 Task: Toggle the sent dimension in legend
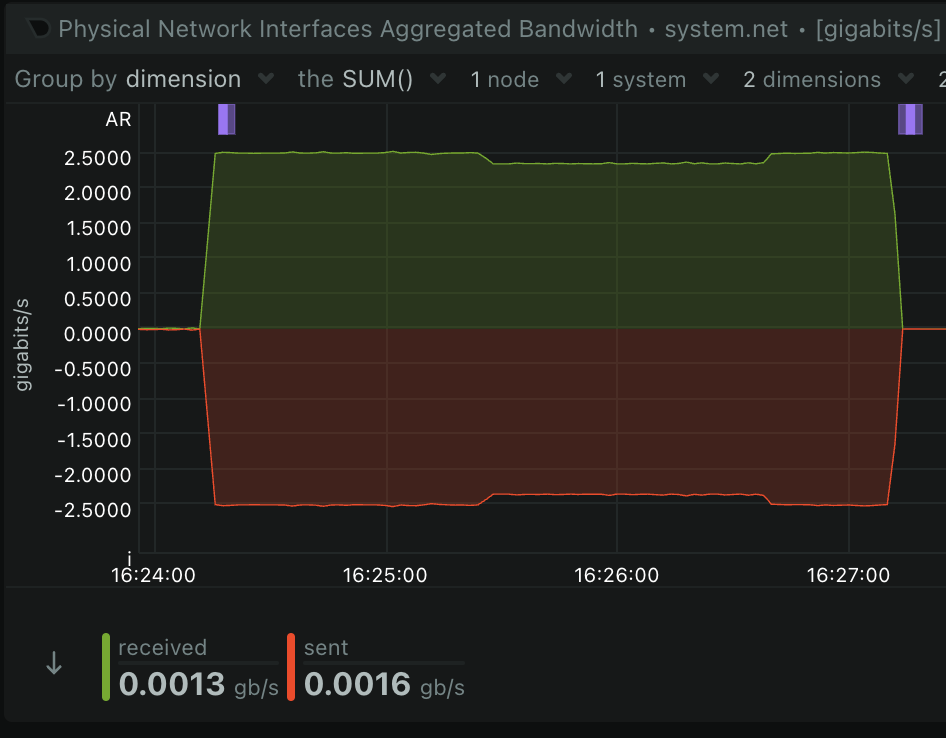tap(326, 647)
